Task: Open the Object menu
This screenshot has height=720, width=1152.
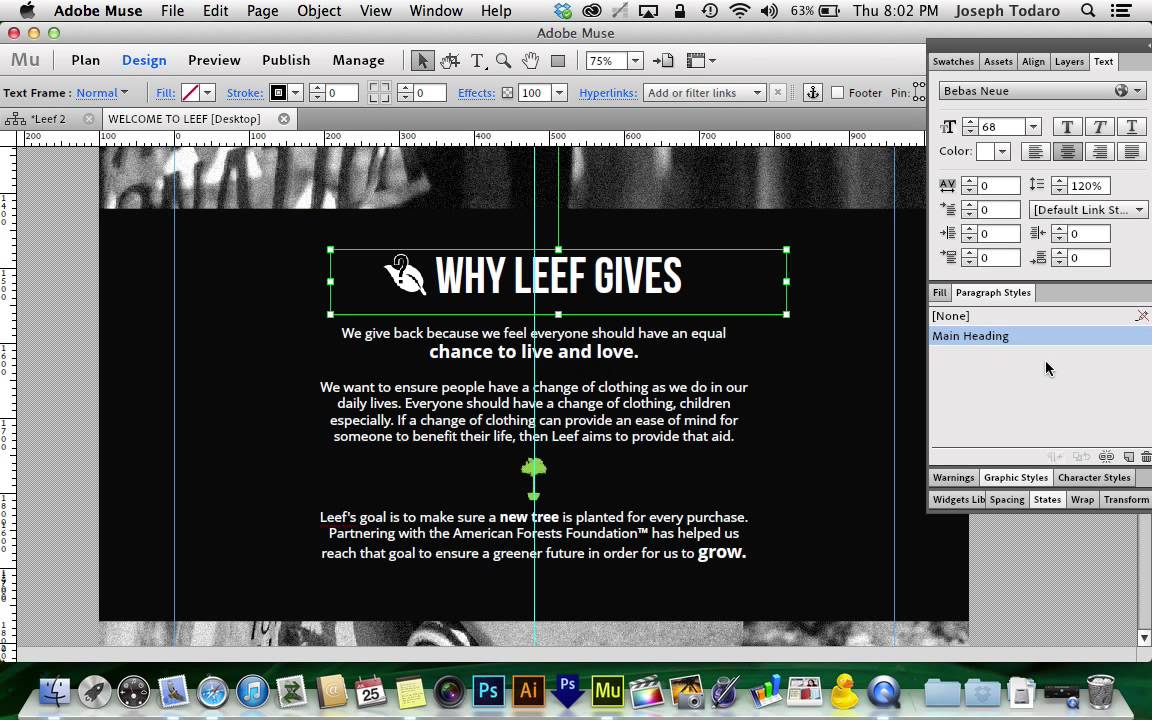Action: coord(319,10)
